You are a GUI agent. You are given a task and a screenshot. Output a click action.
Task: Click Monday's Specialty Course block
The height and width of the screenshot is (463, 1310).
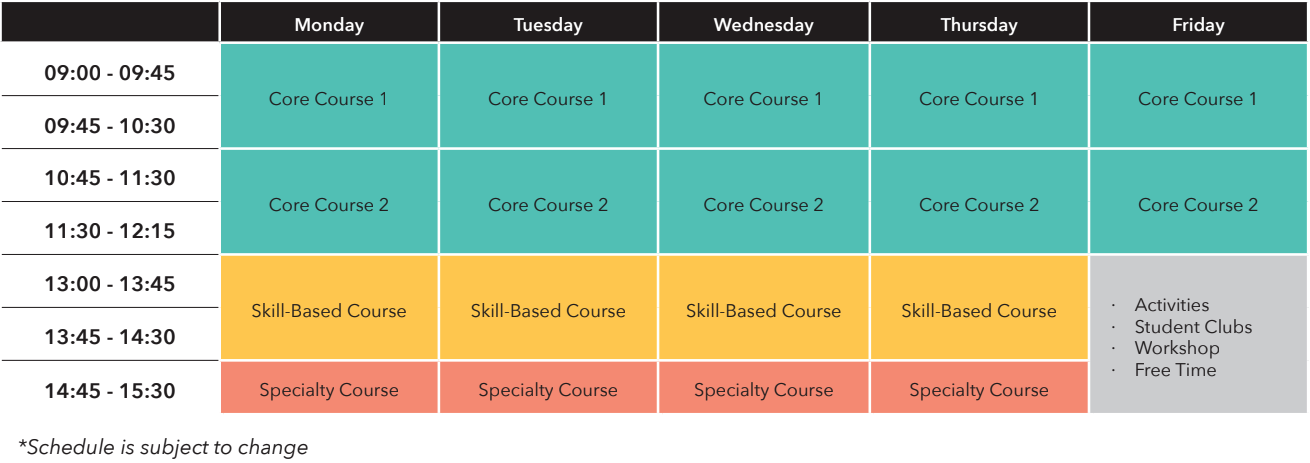pos(329,390)
